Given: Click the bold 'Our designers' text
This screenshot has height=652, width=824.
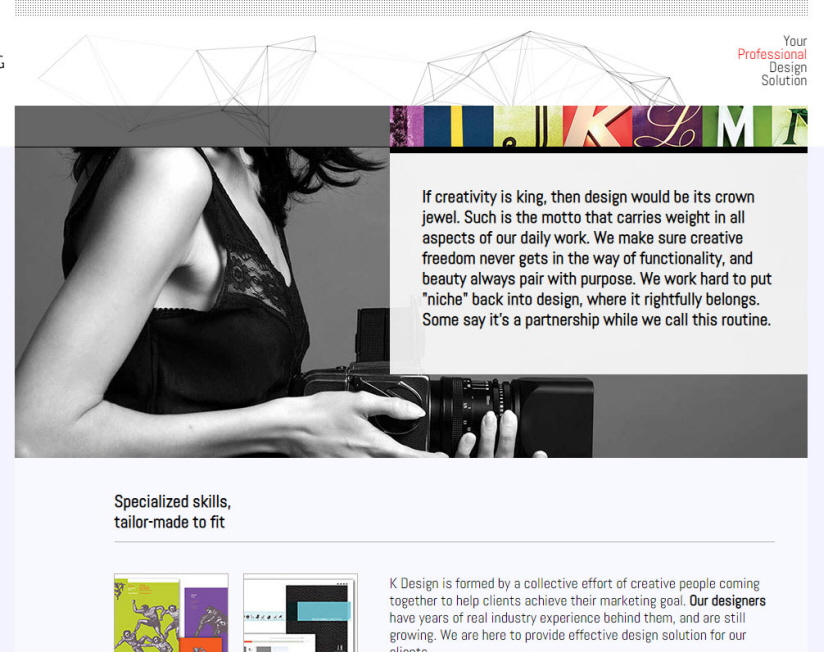Looking at the screenshot, I should pyautogui.click(x=727, y=601).
